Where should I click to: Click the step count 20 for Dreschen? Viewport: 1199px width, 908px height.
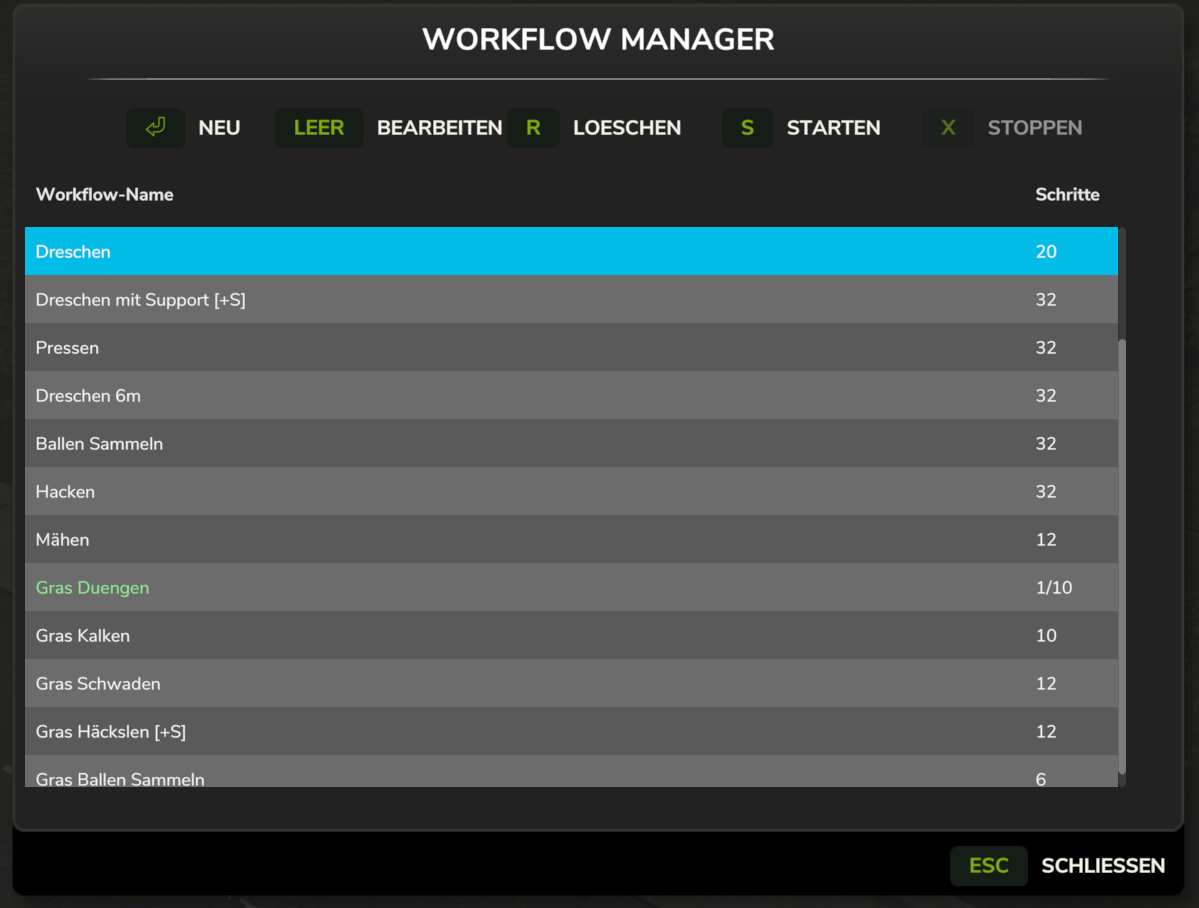pyautogui.click(x=1046, y=252)
